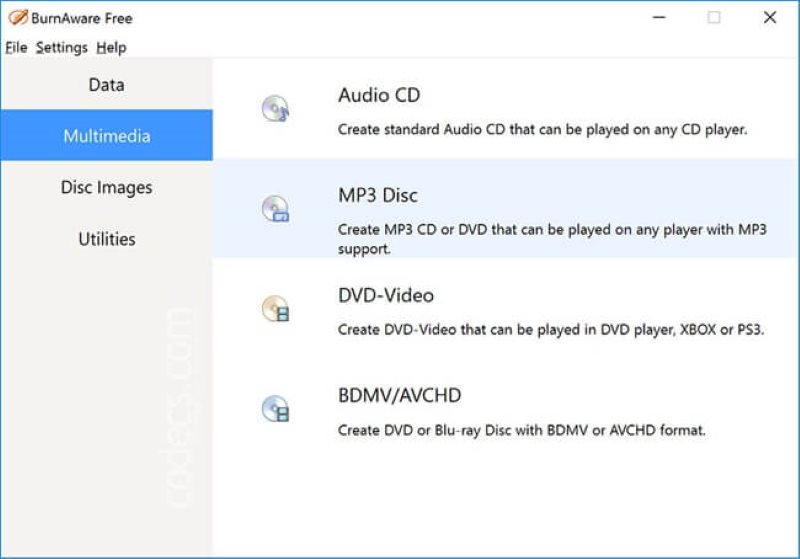Switch to the Data category
The image size is (800, 559).
pyautogui.click(x=107, y=85)
